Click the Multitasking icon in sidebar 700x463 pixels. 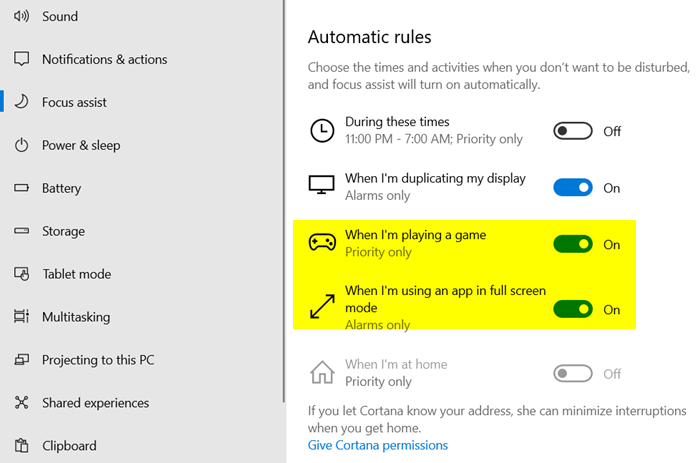pyautogui.click(x=21, y=317)
